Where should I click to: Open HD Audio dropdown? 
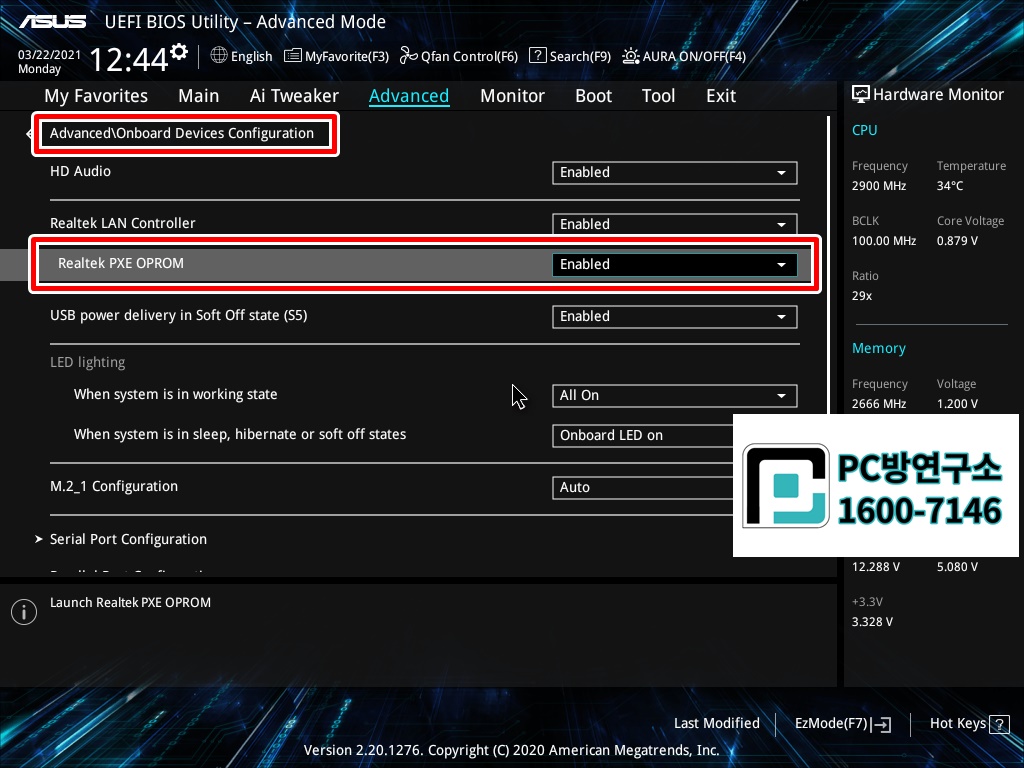[x=675, y=172]
